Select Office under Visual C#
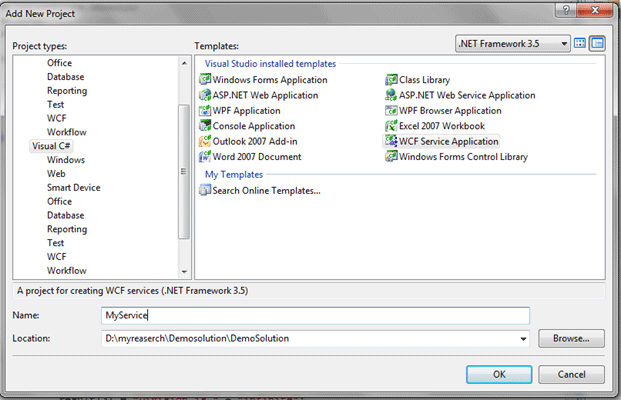The image size is (621, 400). 59,201
